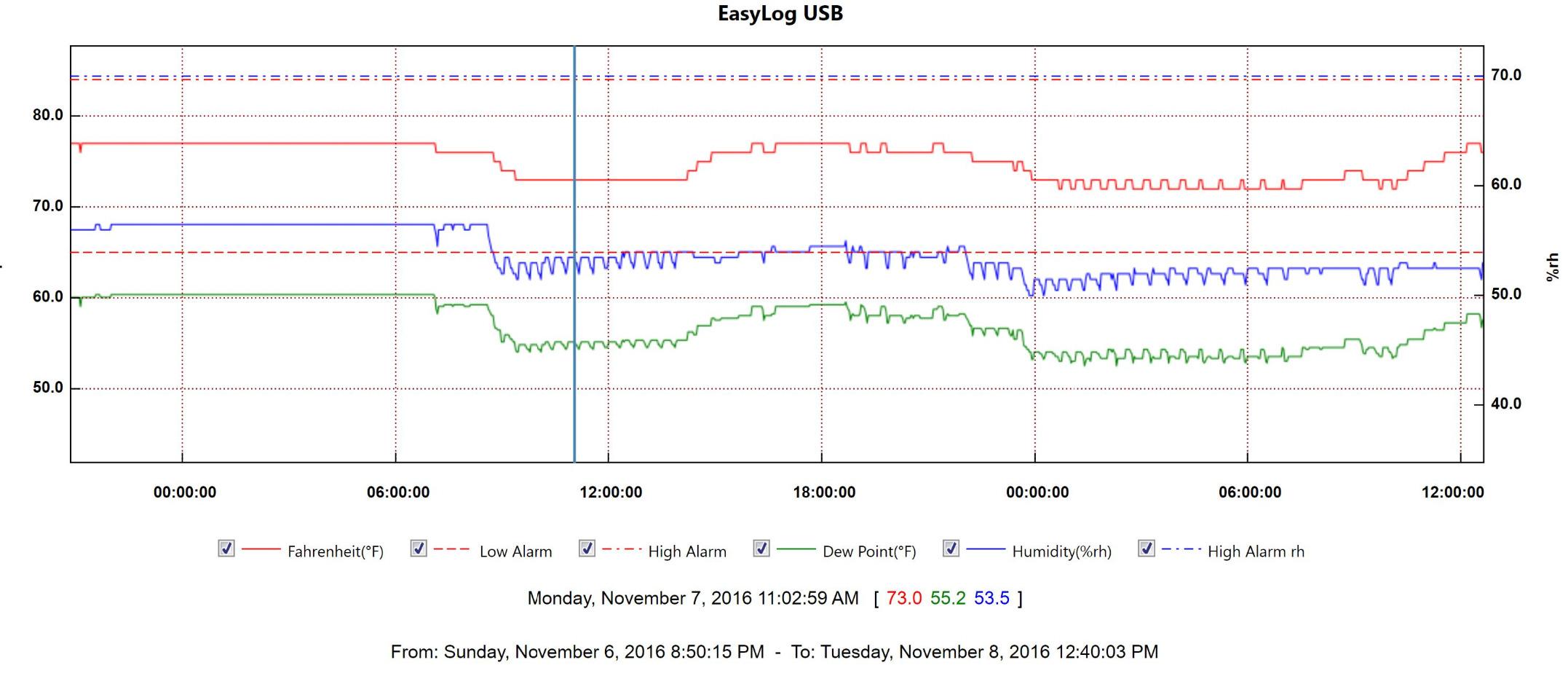Click the Humidity(%rh) legend label
Screen dimensions: 1568x676
[1061, 551]
